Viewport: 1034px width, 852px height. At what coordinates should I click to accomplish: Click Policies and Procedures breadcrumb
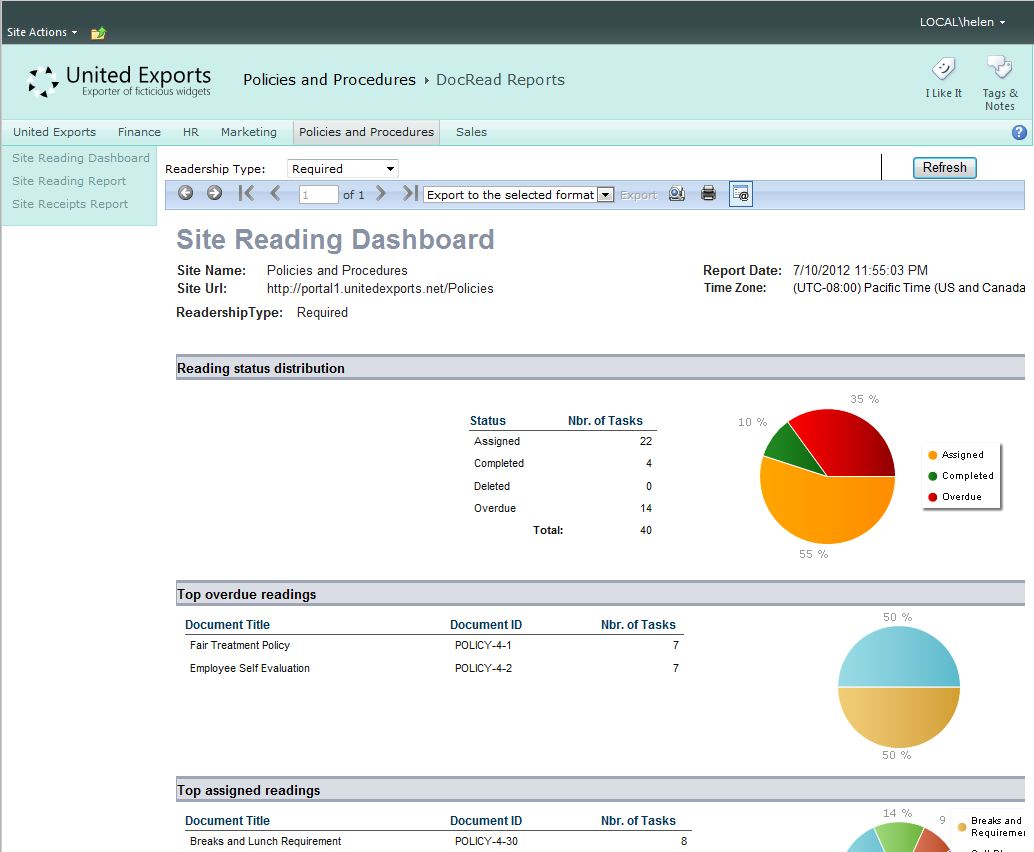coord(329,80)
